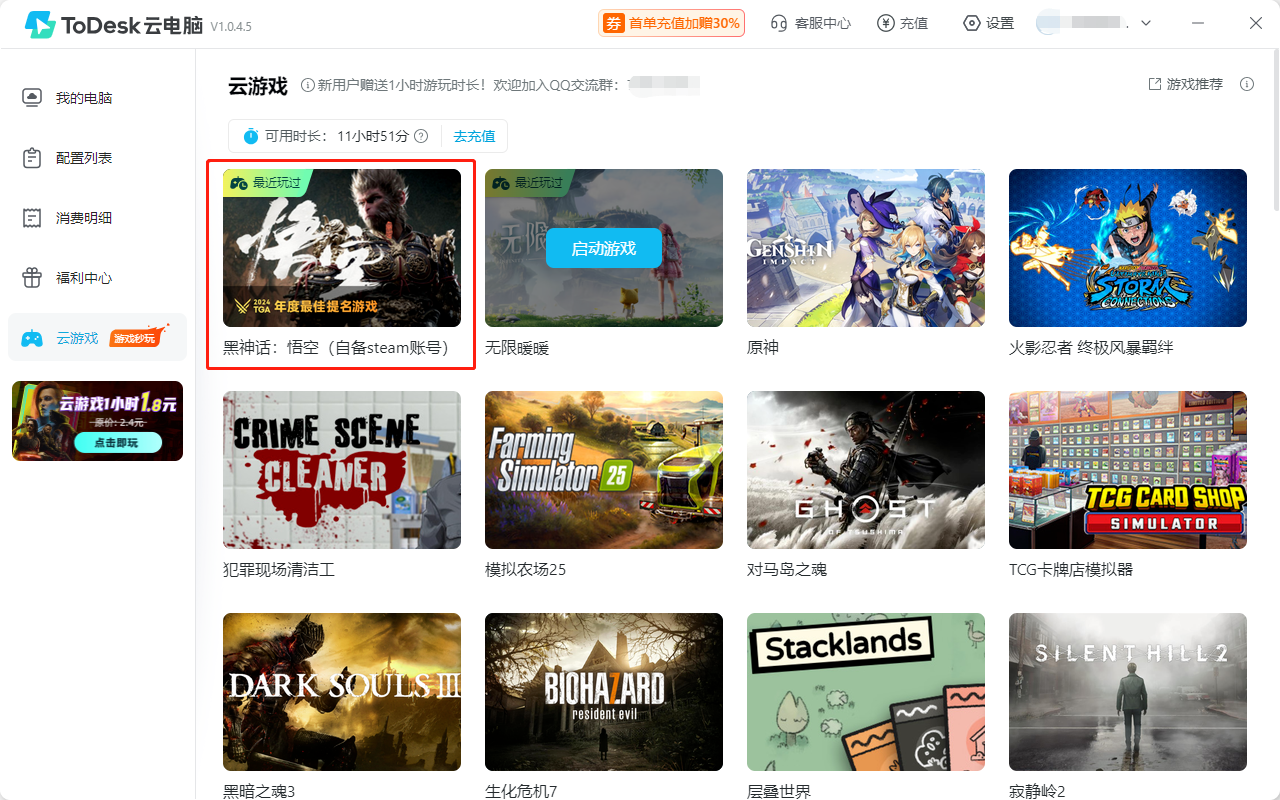Click the yen icon for 充值
Screen dimensions: 1280x800
point(885,23)
